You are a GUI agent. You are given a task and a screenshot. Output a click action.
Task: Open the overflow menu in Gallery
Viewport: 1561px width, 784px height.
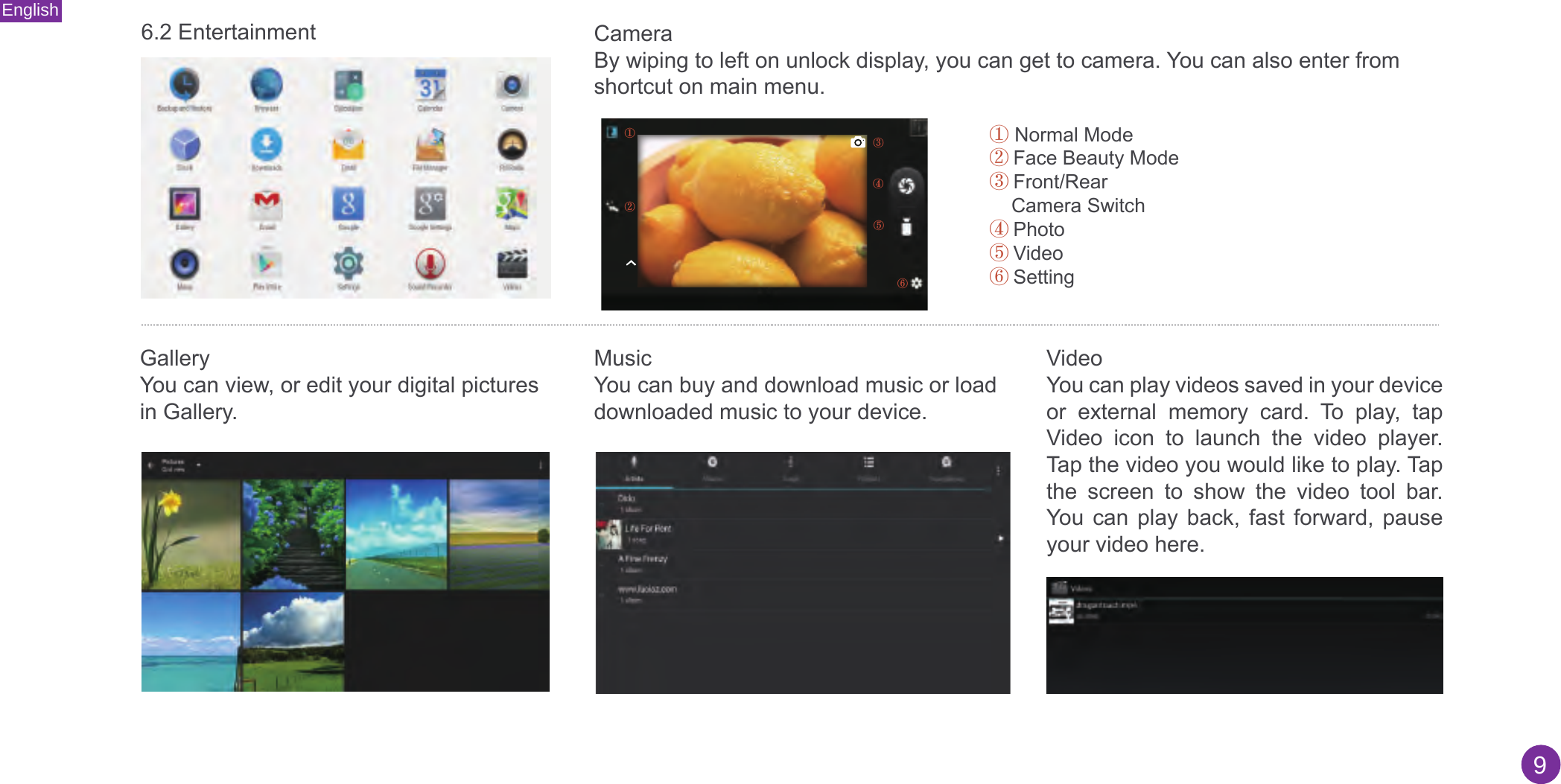pos(540,463)
